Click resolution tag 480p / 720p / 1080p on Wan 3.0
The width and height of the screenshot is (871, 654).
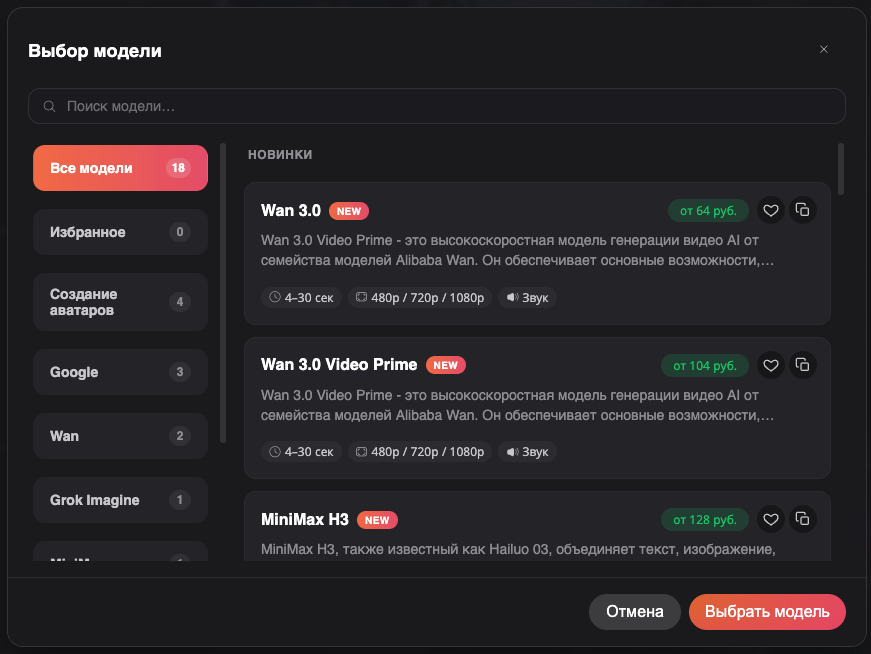420,298
